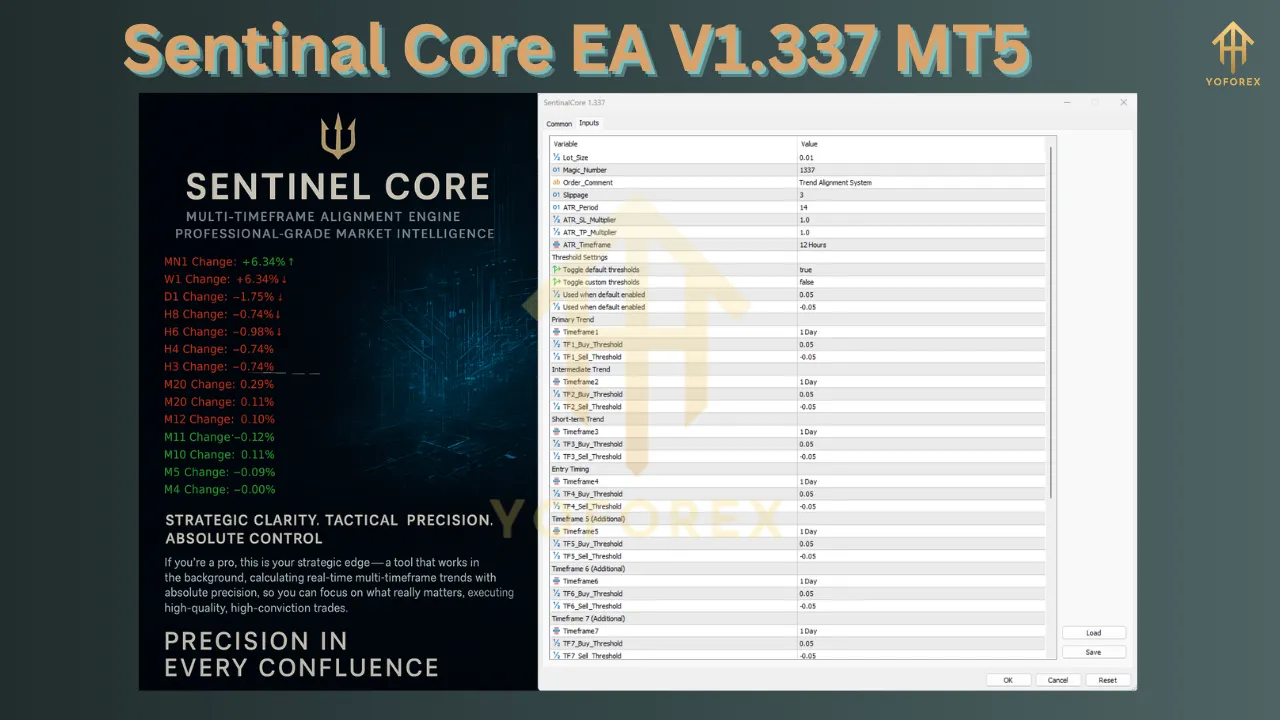The width and height of the screenshot is (1280, 720).
Task: Switch to the Common tab
Action: [559, 124]
